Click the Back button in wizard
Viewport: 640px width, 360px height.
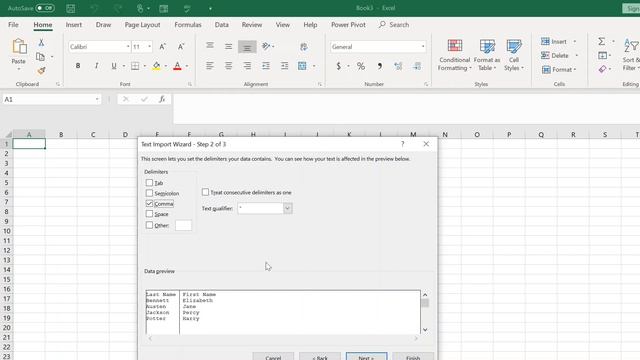coord(320,357)
